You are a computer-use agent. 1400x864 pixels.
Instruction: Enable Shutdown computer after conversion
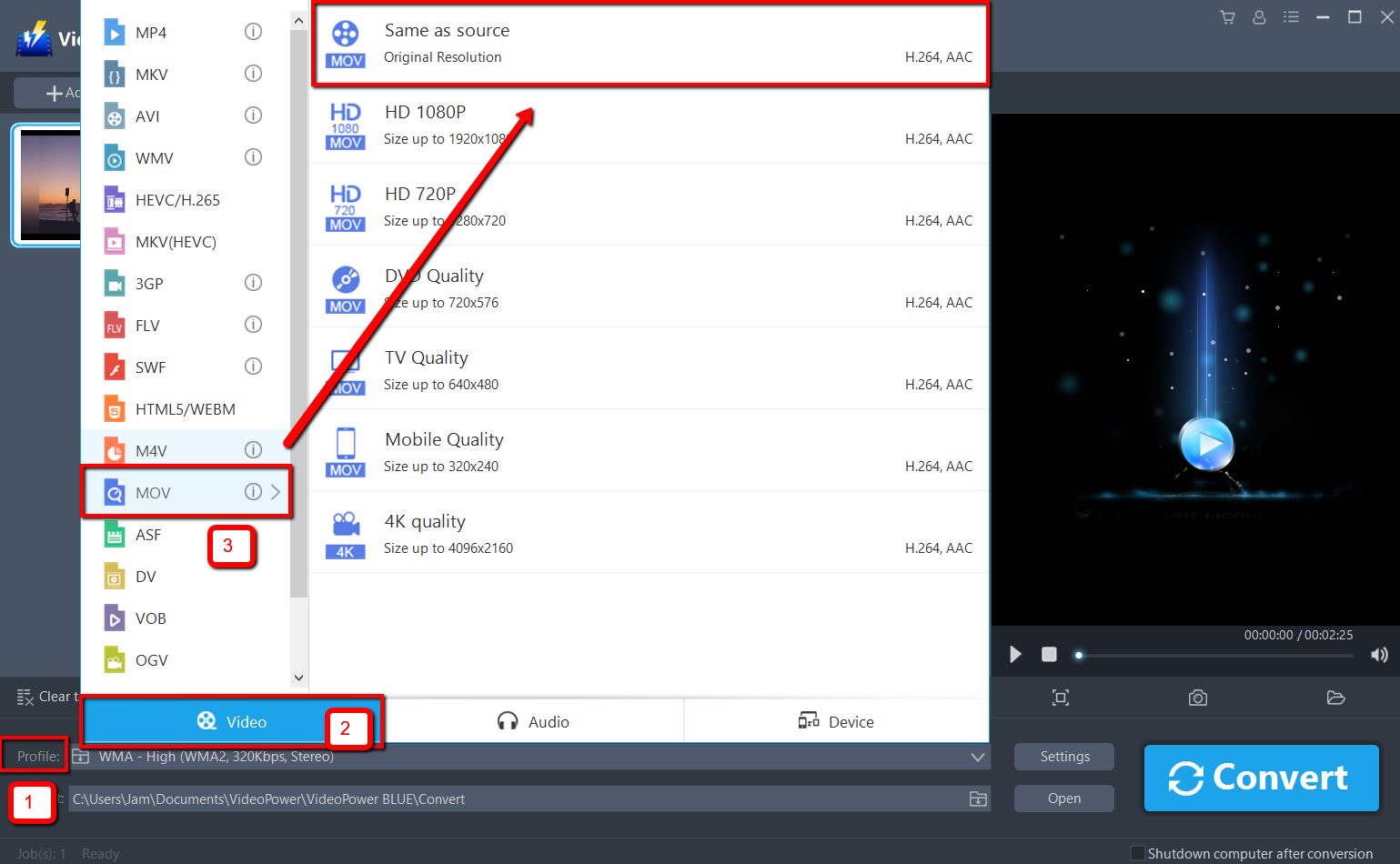(1136, 853)
